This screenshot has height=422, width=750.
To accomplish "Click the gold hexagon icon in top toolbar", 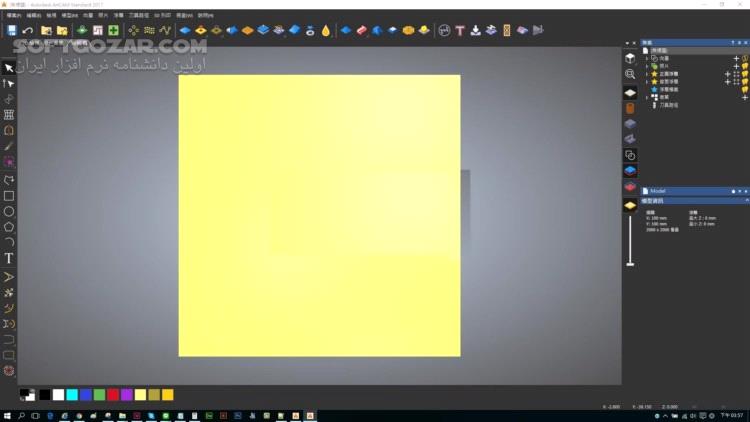I will pyautogui.click(x=408, y=31).
